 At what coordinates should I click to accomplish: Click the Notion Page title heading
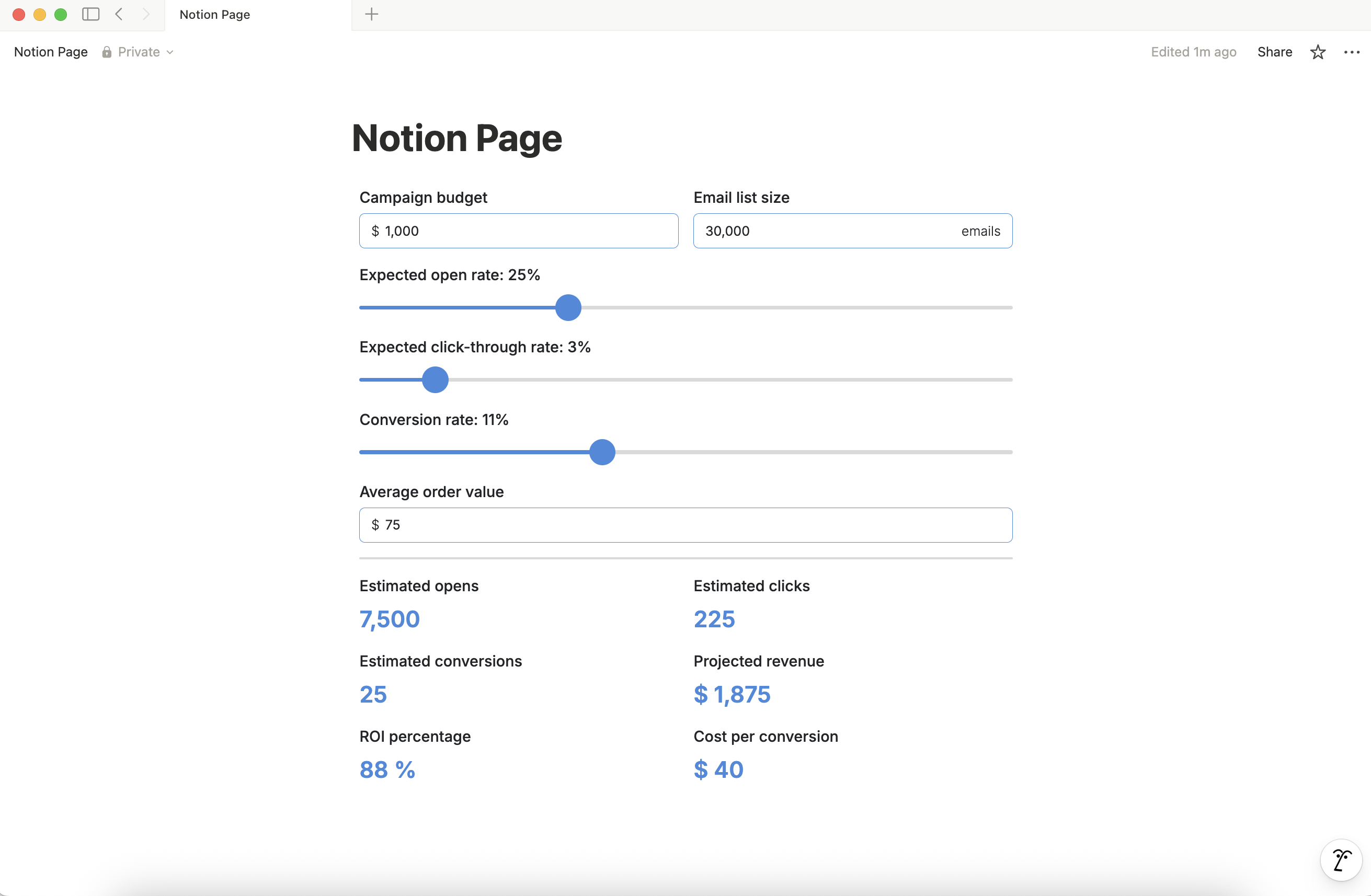click(456, 138)
